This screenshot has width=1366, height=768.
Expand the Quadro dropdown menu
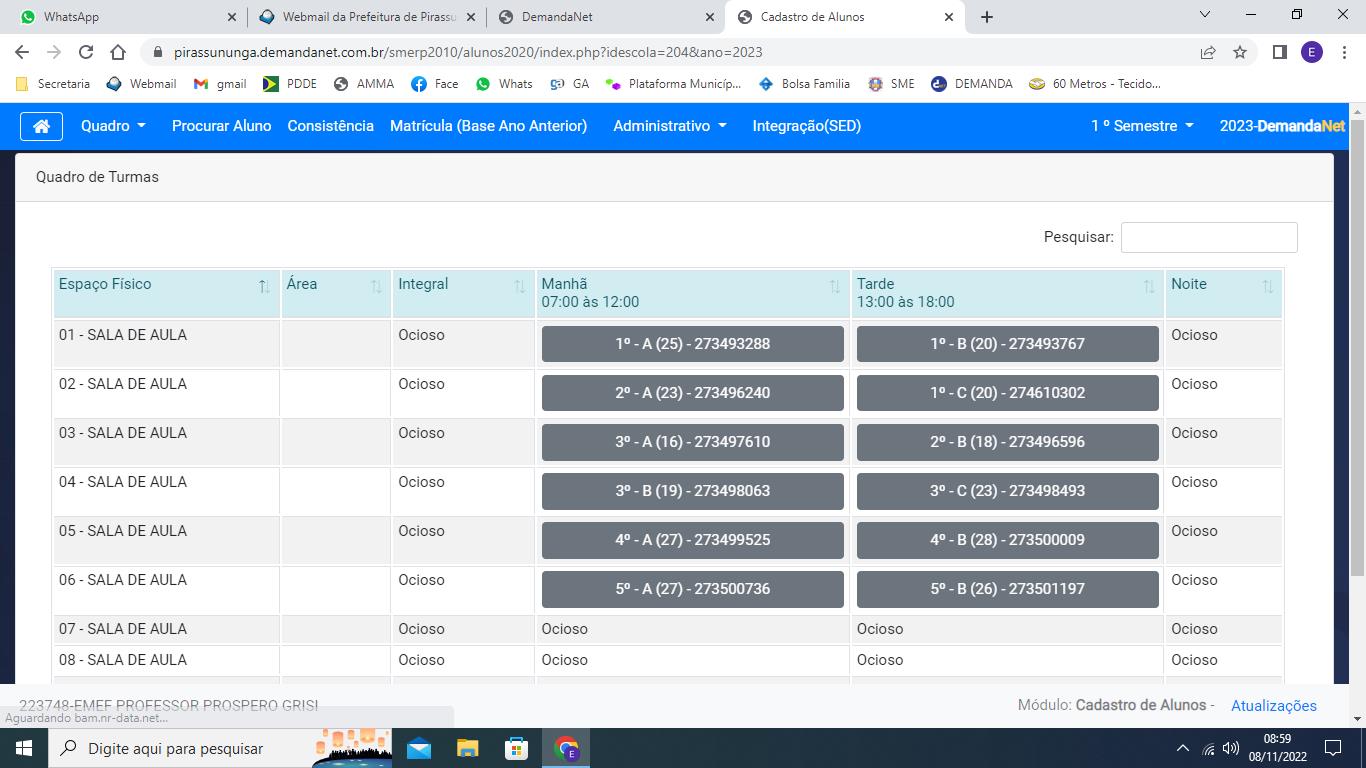click(113, 126)
